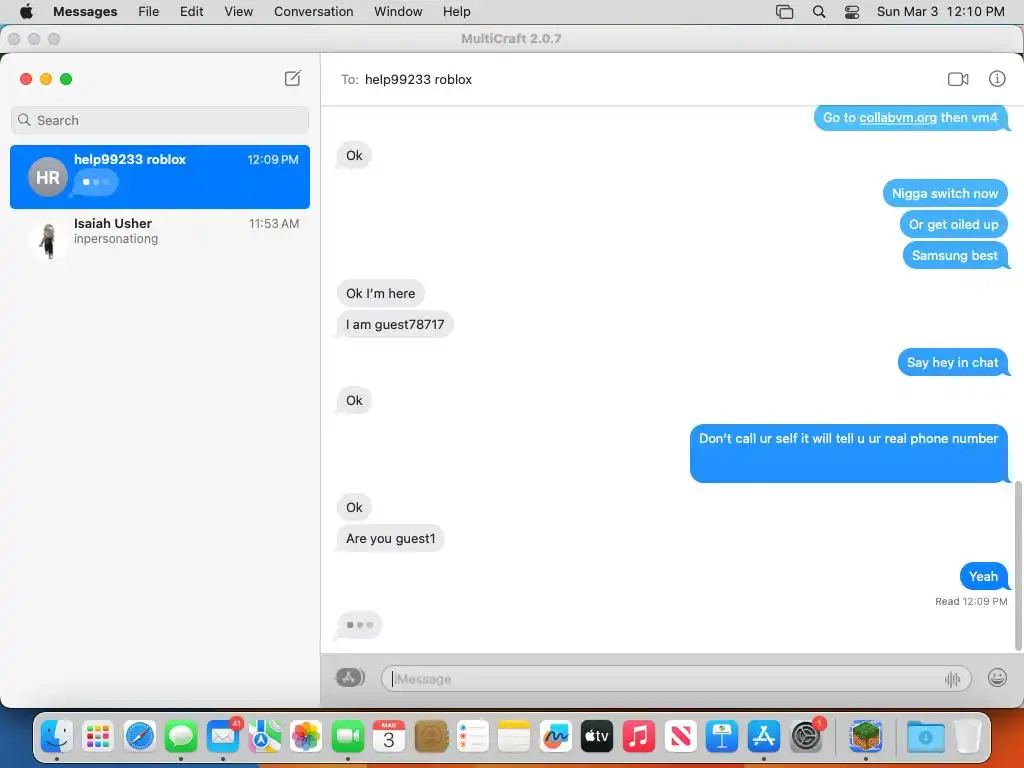Open MultiCraft app in the dock
Image resolution: width=1024 pixels, height=768 pixels.
click(x=866, y=737)
